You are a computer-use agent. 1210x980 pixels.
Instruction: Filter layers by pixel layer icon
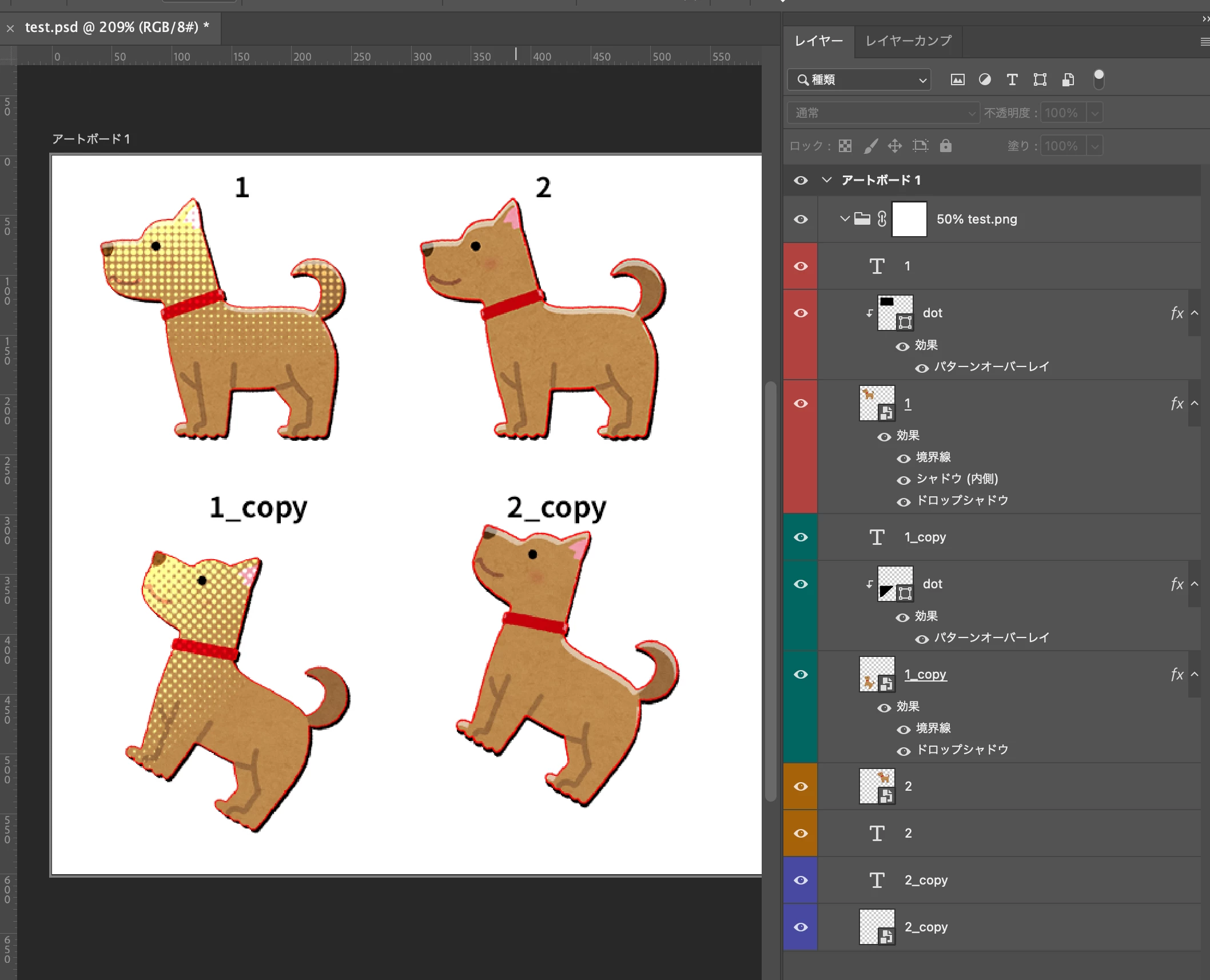957,79
